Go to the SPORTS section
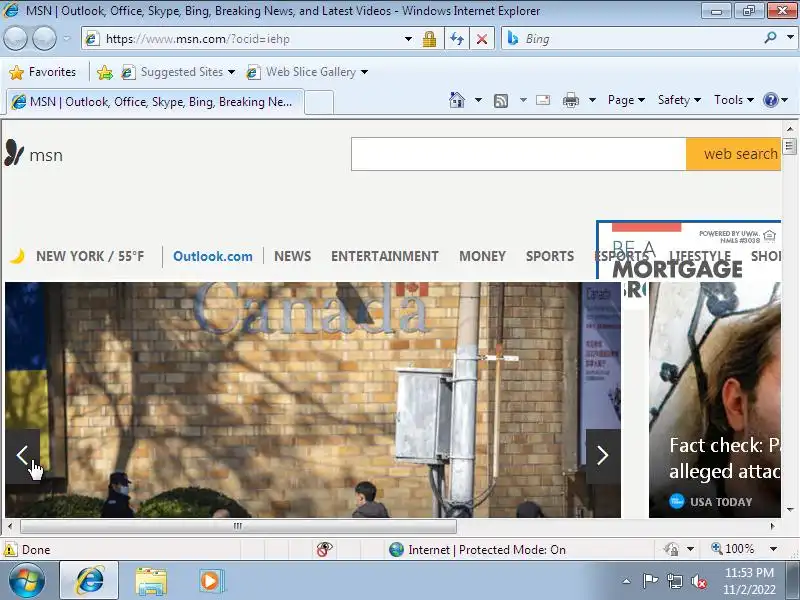Viewport: 800px width, 600px height. pos(550,256)
